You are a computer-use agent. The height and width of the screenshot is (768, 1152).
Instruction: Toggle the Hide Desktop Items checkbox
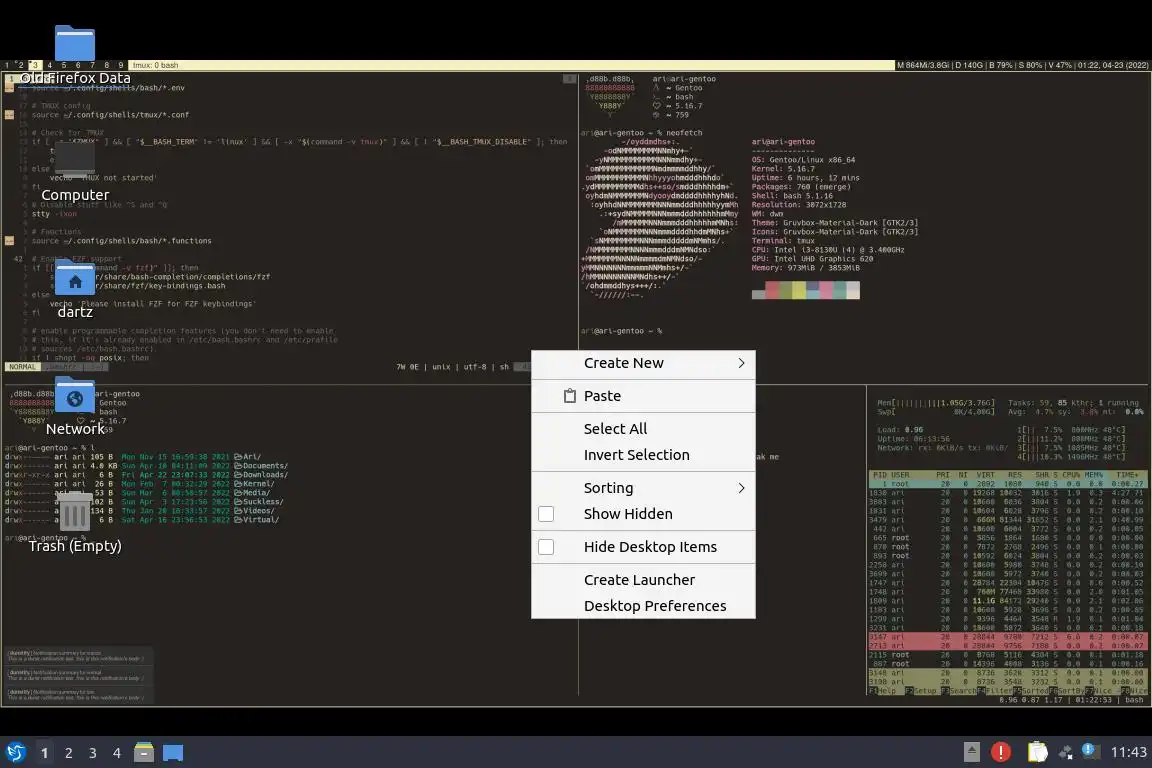coord(546,547)
